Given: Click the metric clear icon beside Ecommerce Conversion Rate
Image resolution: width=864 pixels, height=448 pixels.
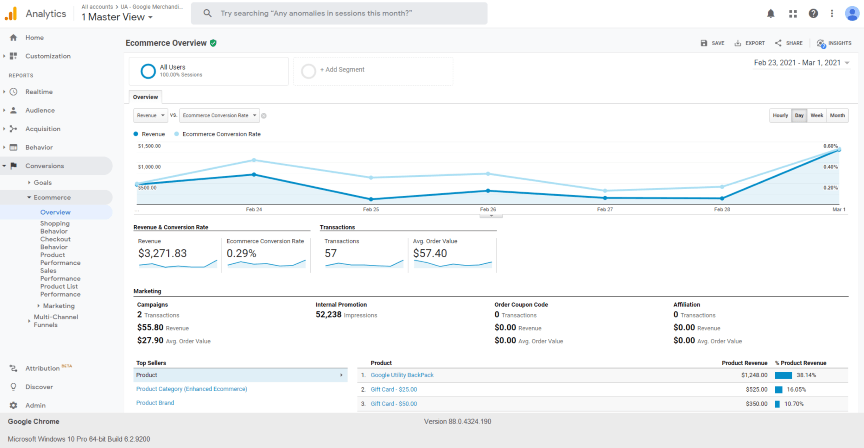Looking at the screenshot, I should tap(264, 116).
